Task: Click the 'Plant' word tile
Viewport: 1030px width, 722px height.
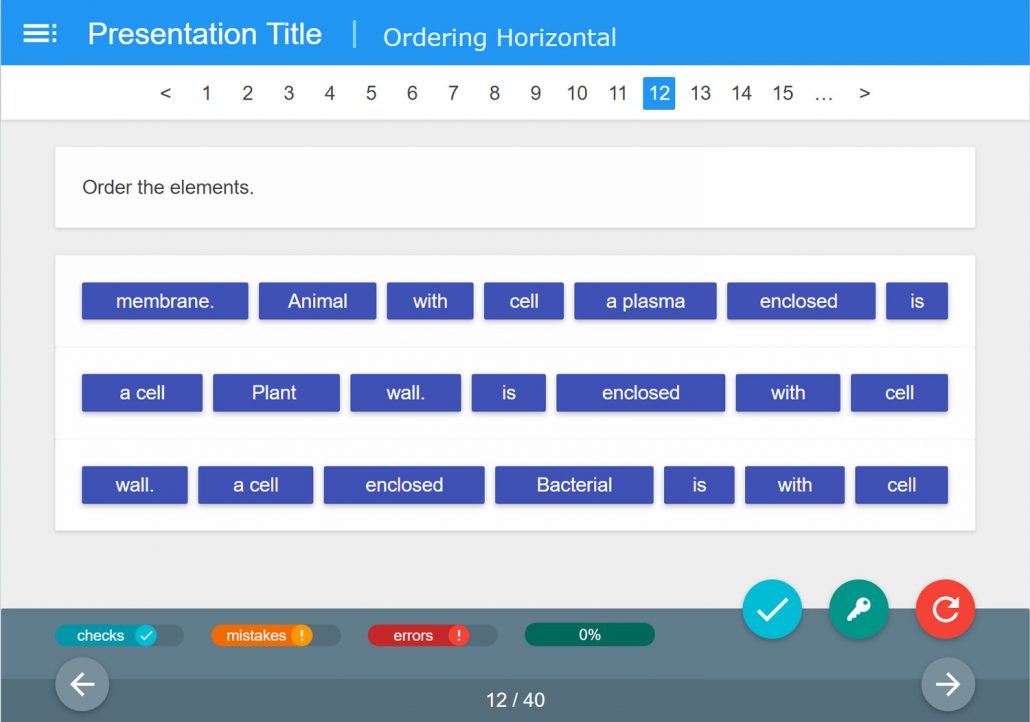Action: 276,393
